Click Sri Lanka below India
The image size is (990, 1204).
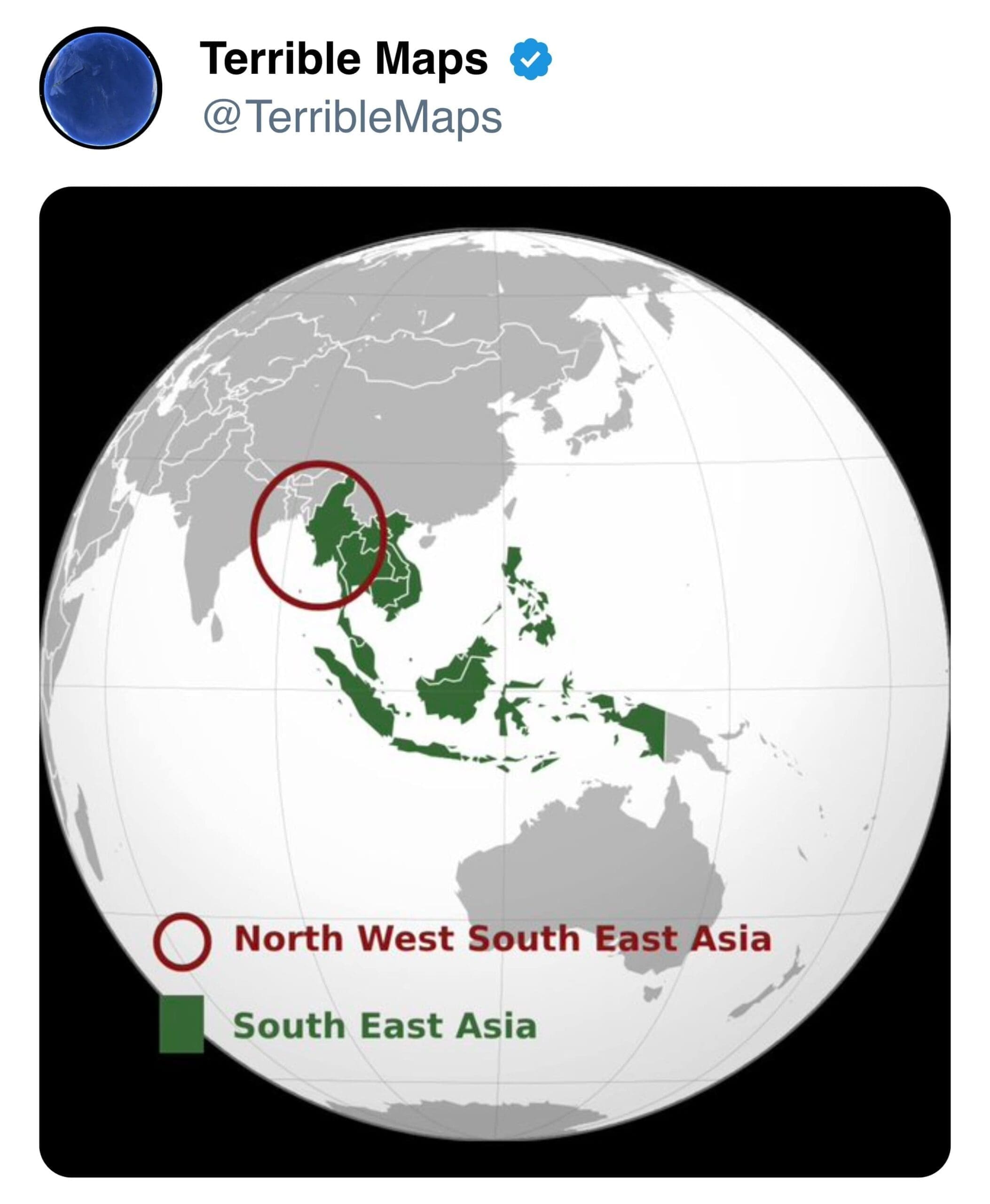217,626
